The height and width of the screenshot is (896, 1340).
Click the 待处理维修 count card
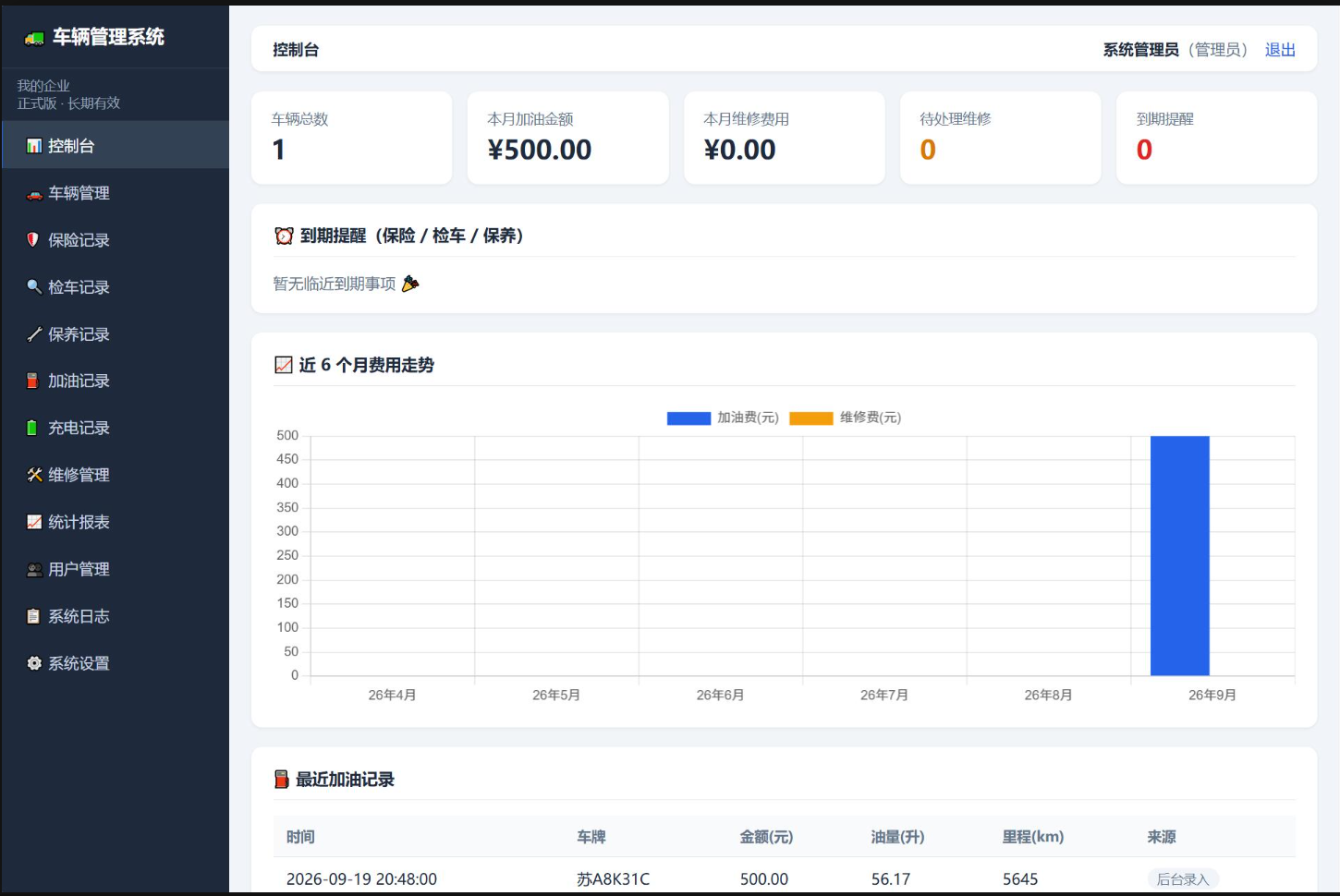[x=1001, y=138]
